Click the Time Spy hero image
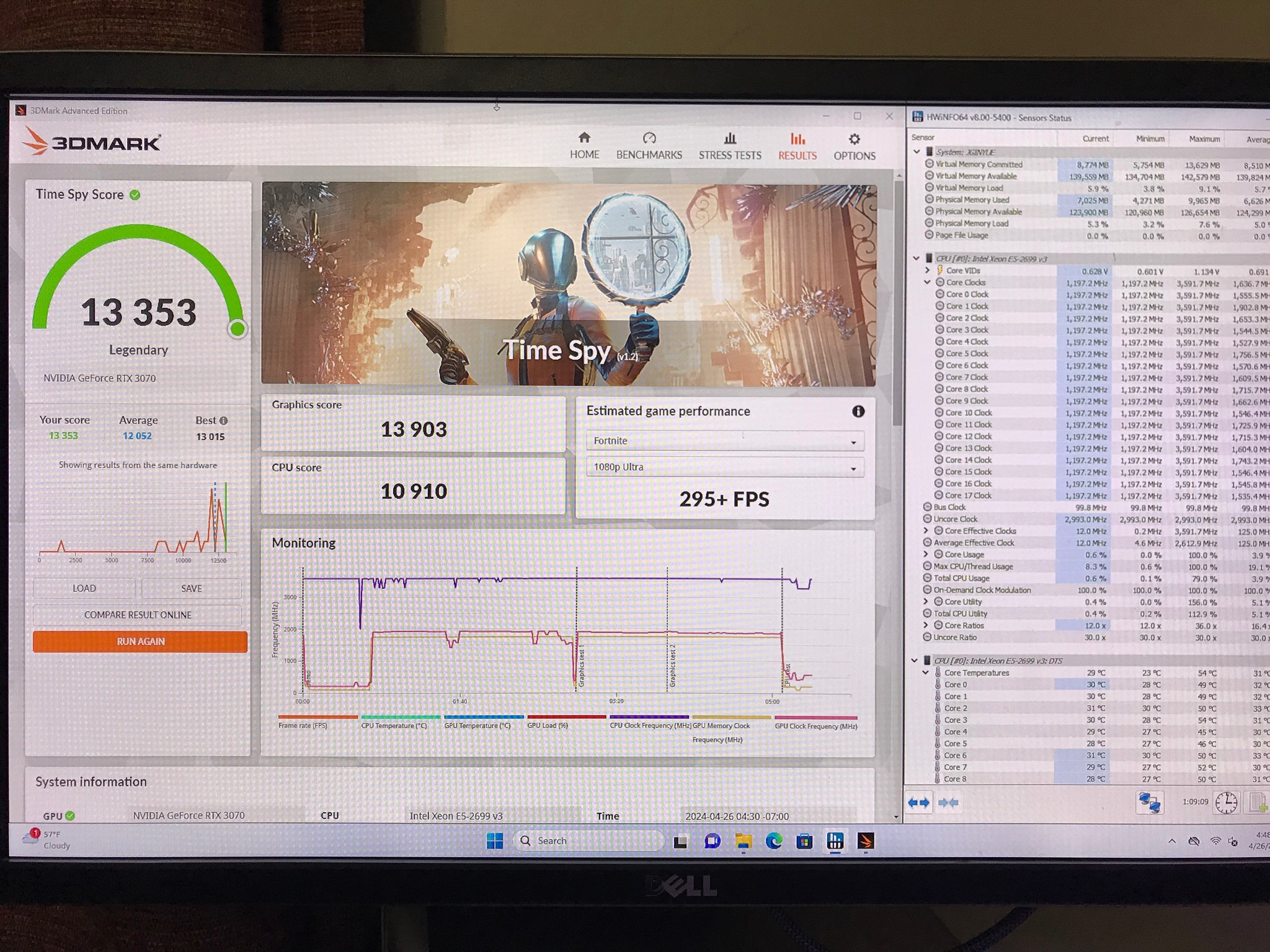This screenshot has height=952, width=1270. [569, 284]
